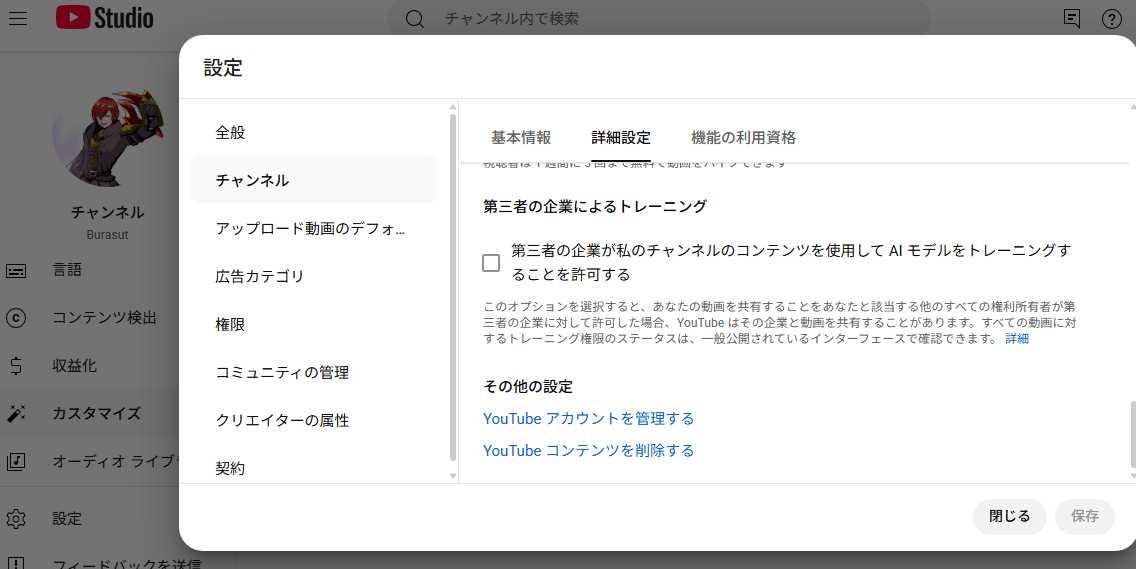Click the 収益化 dollar icon
Screen dimensions: 1136x569
16,366
